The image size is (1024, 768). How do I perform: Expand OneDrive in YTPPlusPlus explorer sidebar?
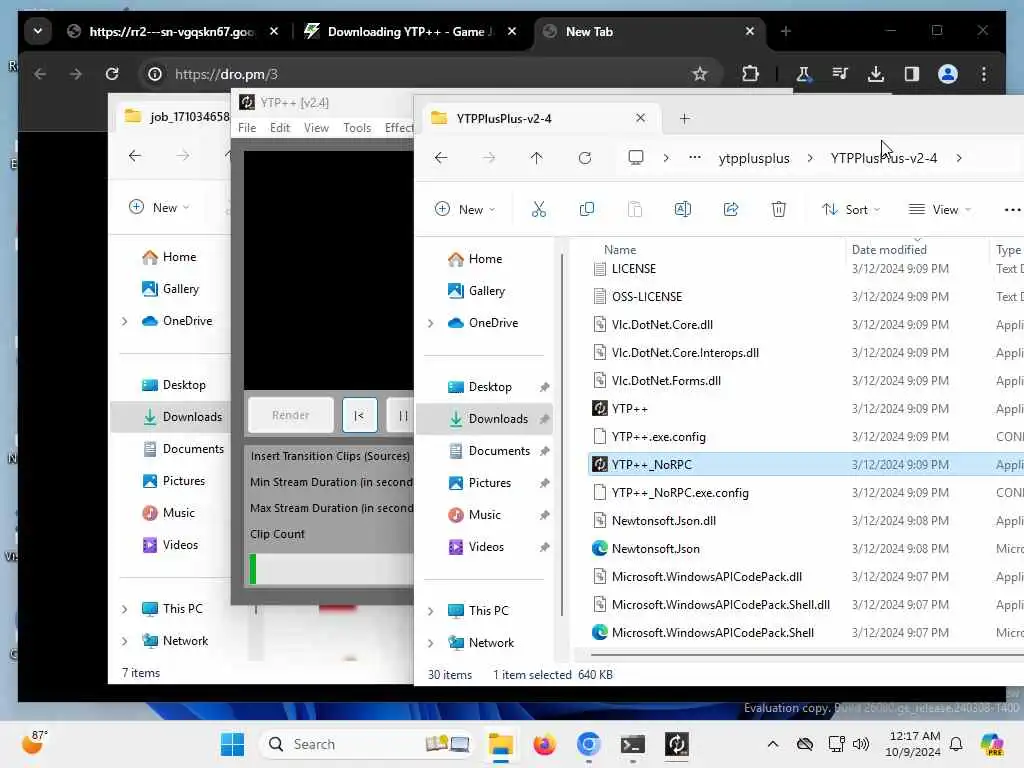point(430,323)
